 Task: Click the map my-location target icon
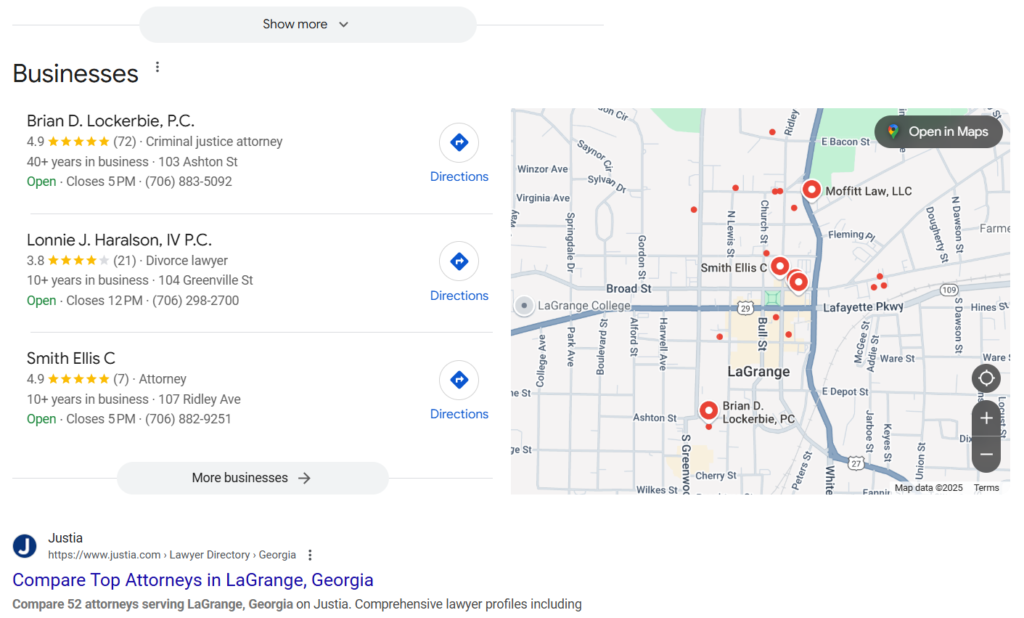click(986, 378)
